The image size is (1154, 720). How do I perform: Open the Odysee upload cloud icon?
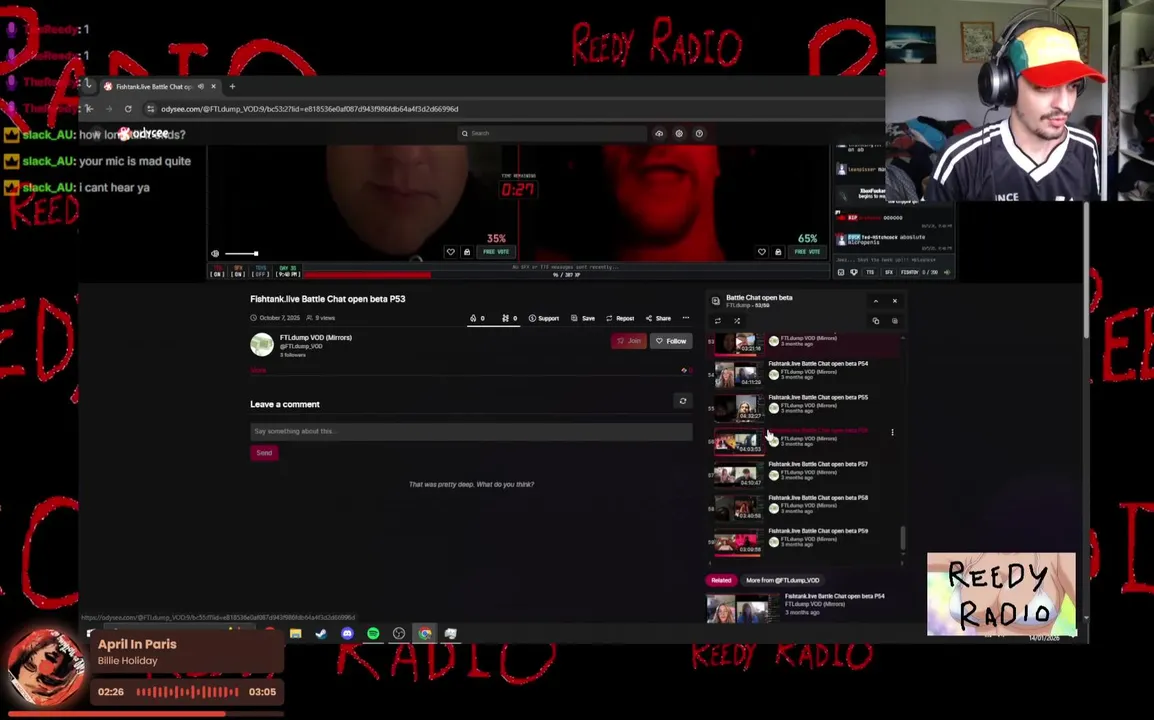pos(659,133)
